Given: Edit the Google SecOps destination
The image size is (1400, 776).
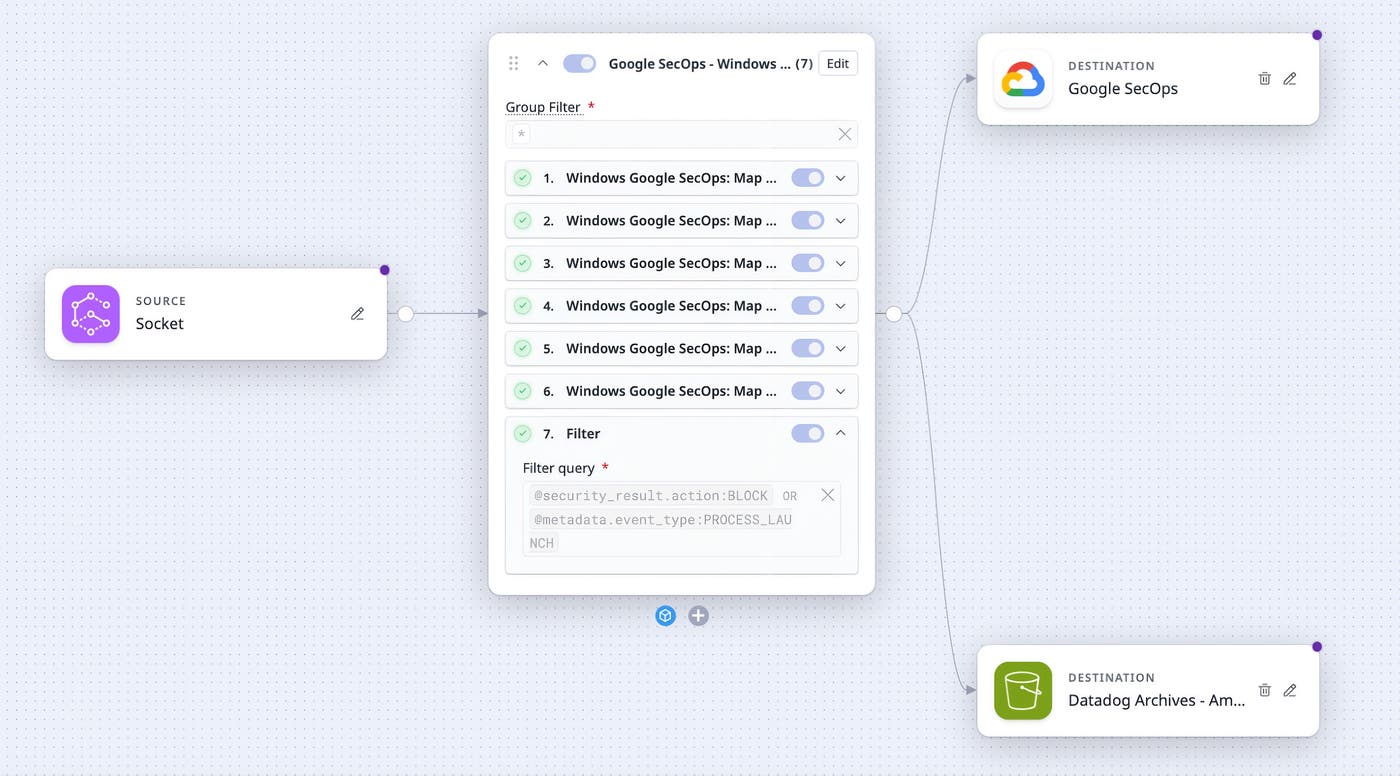Looking at the screenshot, I should point(1290,78).
